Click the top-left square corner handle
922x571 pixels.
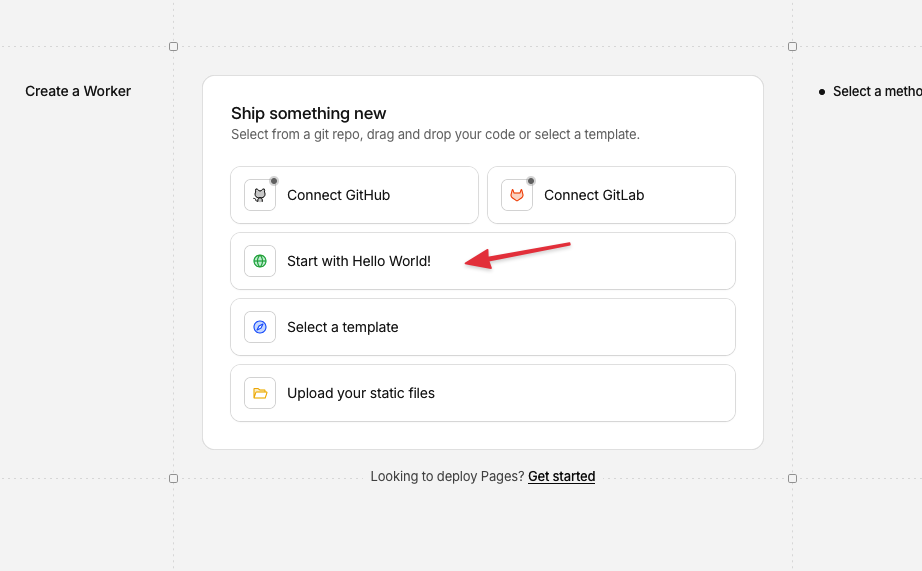tap(173, 46)
